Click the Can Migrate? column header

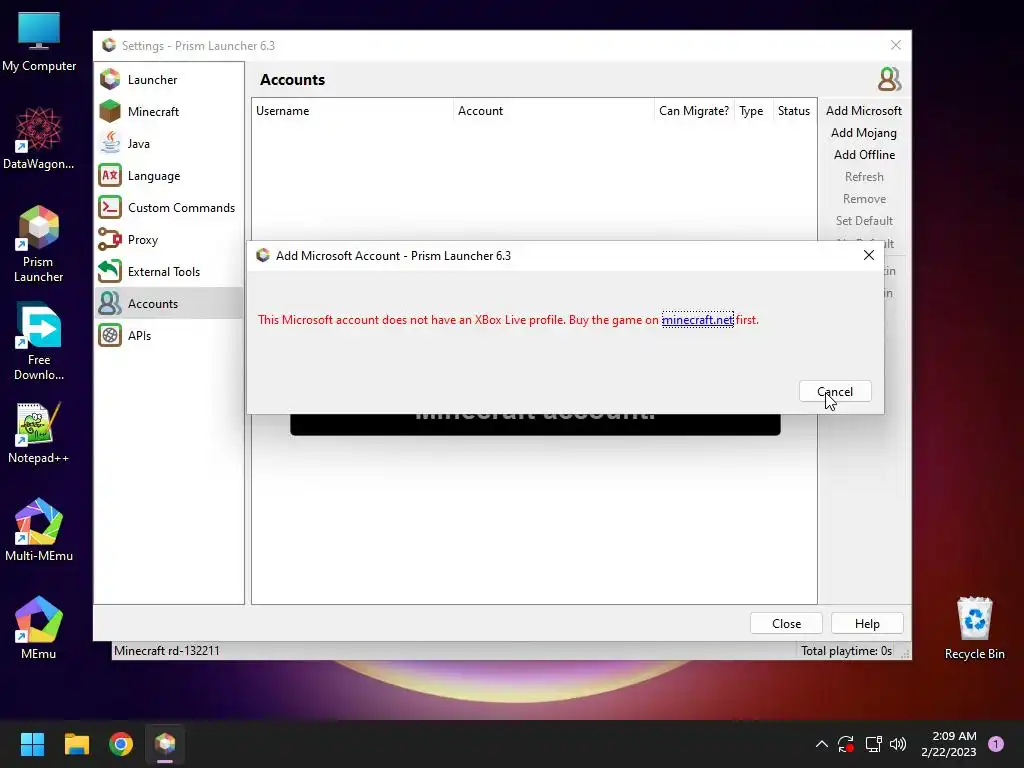pyautogui.click(x=694, y=111)
